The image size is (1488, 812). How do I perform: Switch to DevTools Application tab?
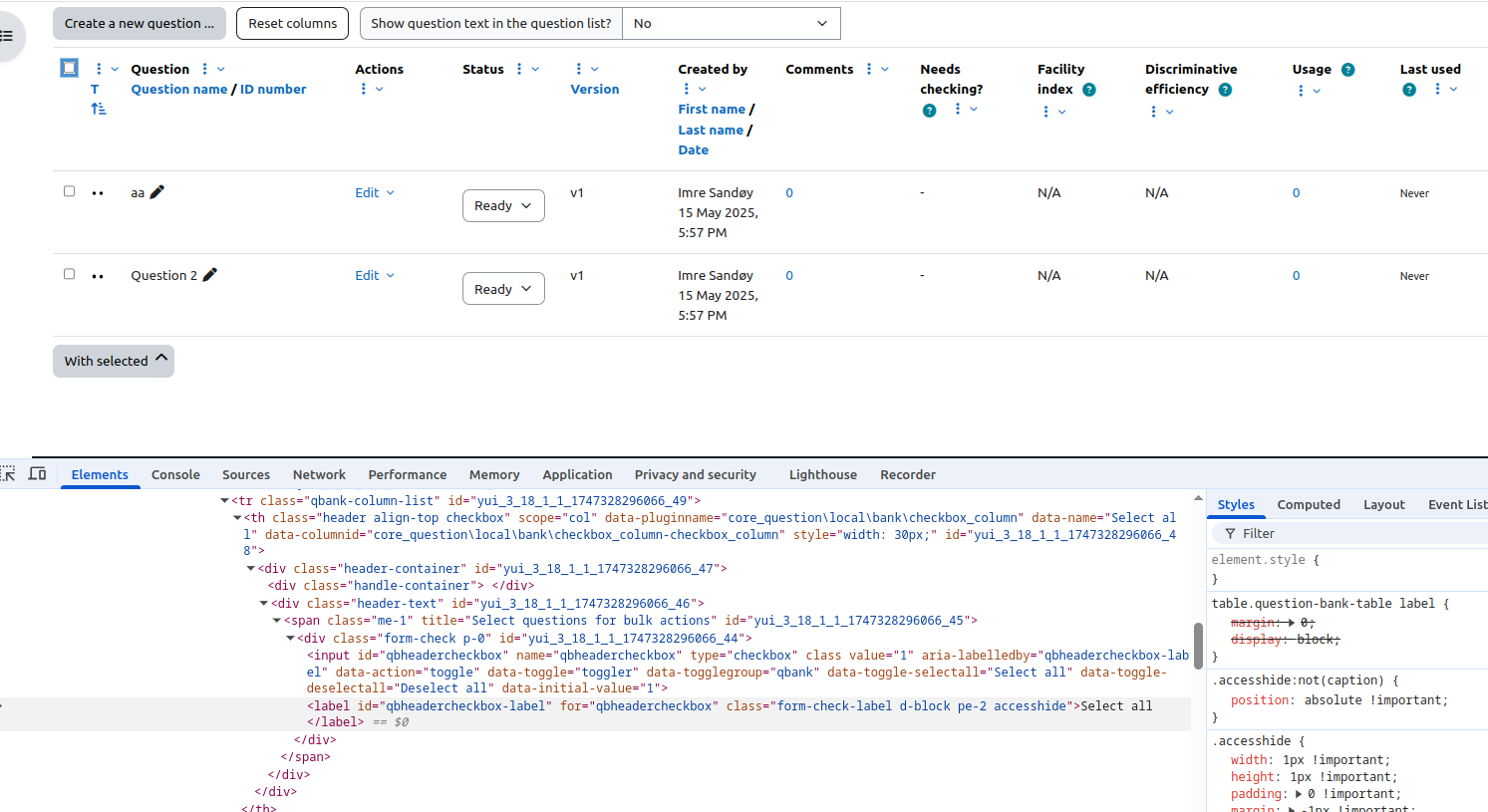(x=577, y=474)
